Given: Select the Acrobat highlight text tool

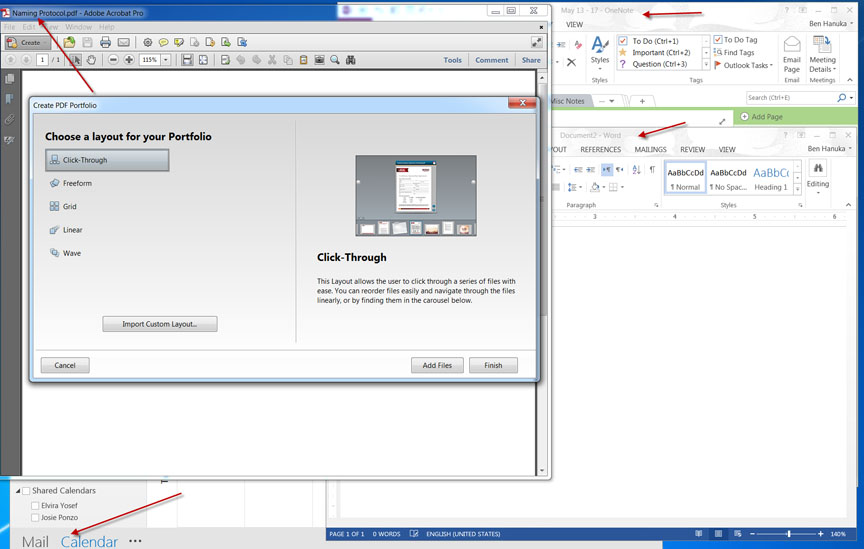Looking at the screenshot, I should (179, 42).
